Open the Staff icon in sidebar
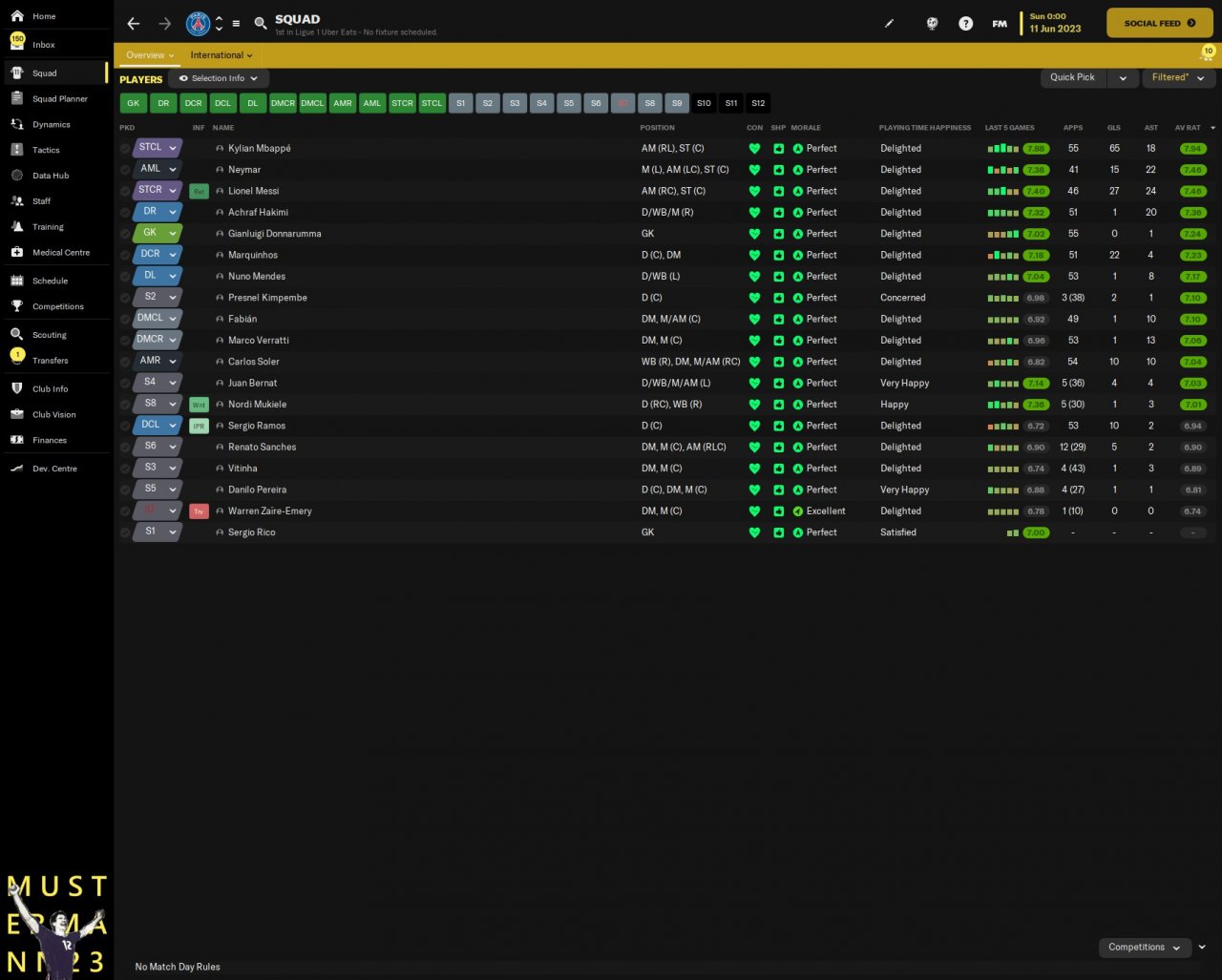This screenshot has height=980, width=1222. [x=17, y=201]
